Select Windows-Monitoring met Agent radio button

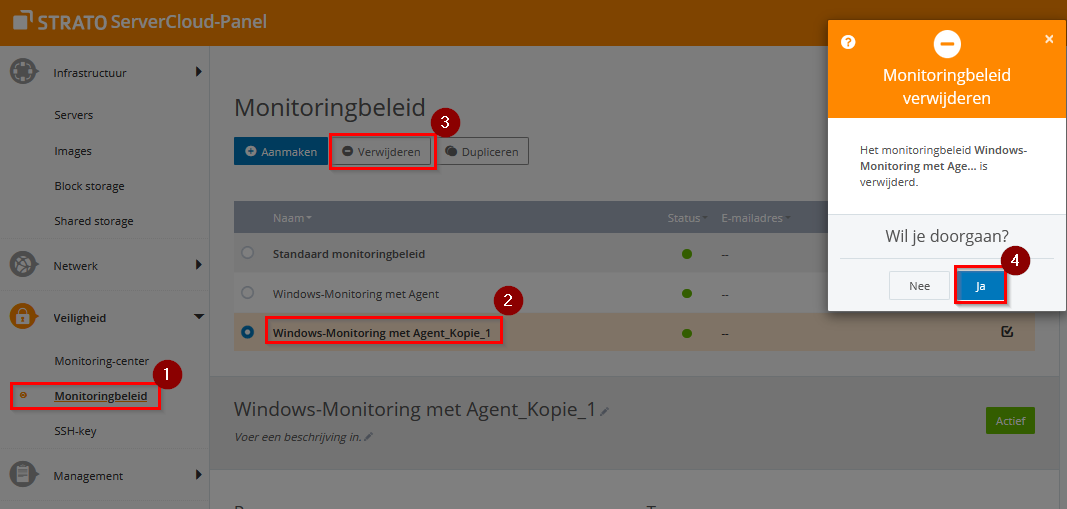[248, 293]
